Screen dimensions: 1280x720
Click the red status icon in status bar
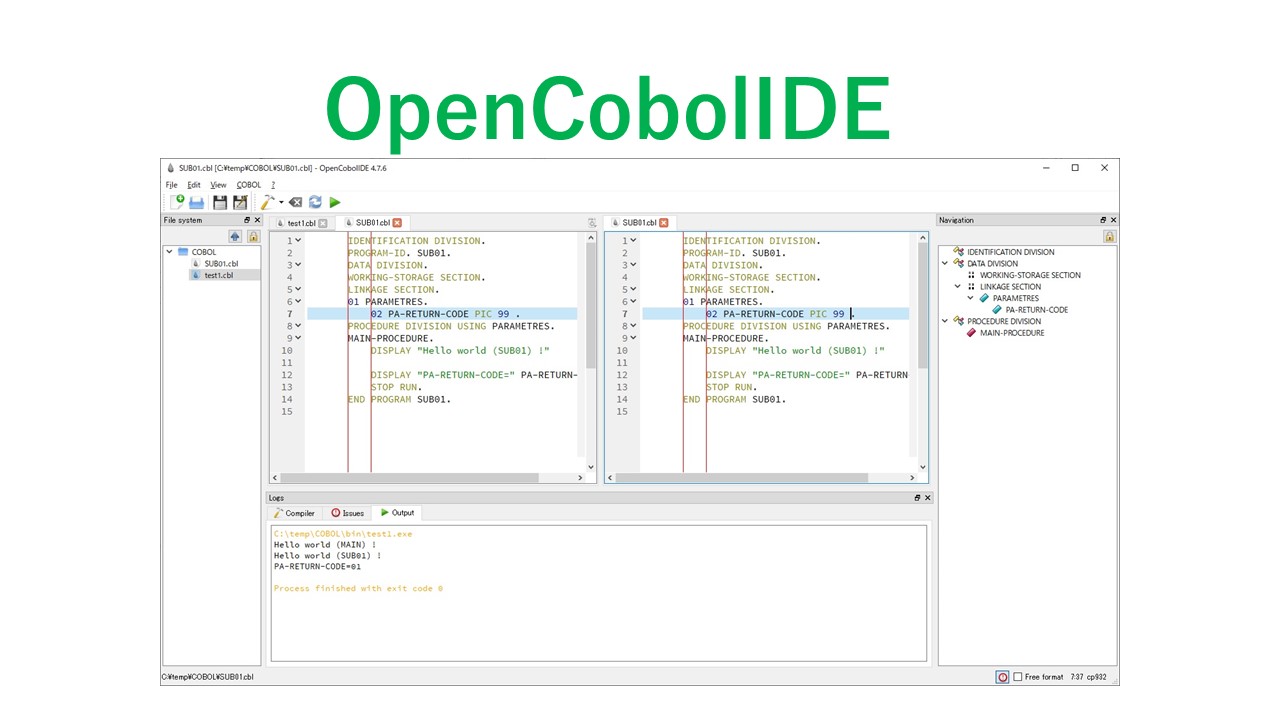tap(1003, 677)
